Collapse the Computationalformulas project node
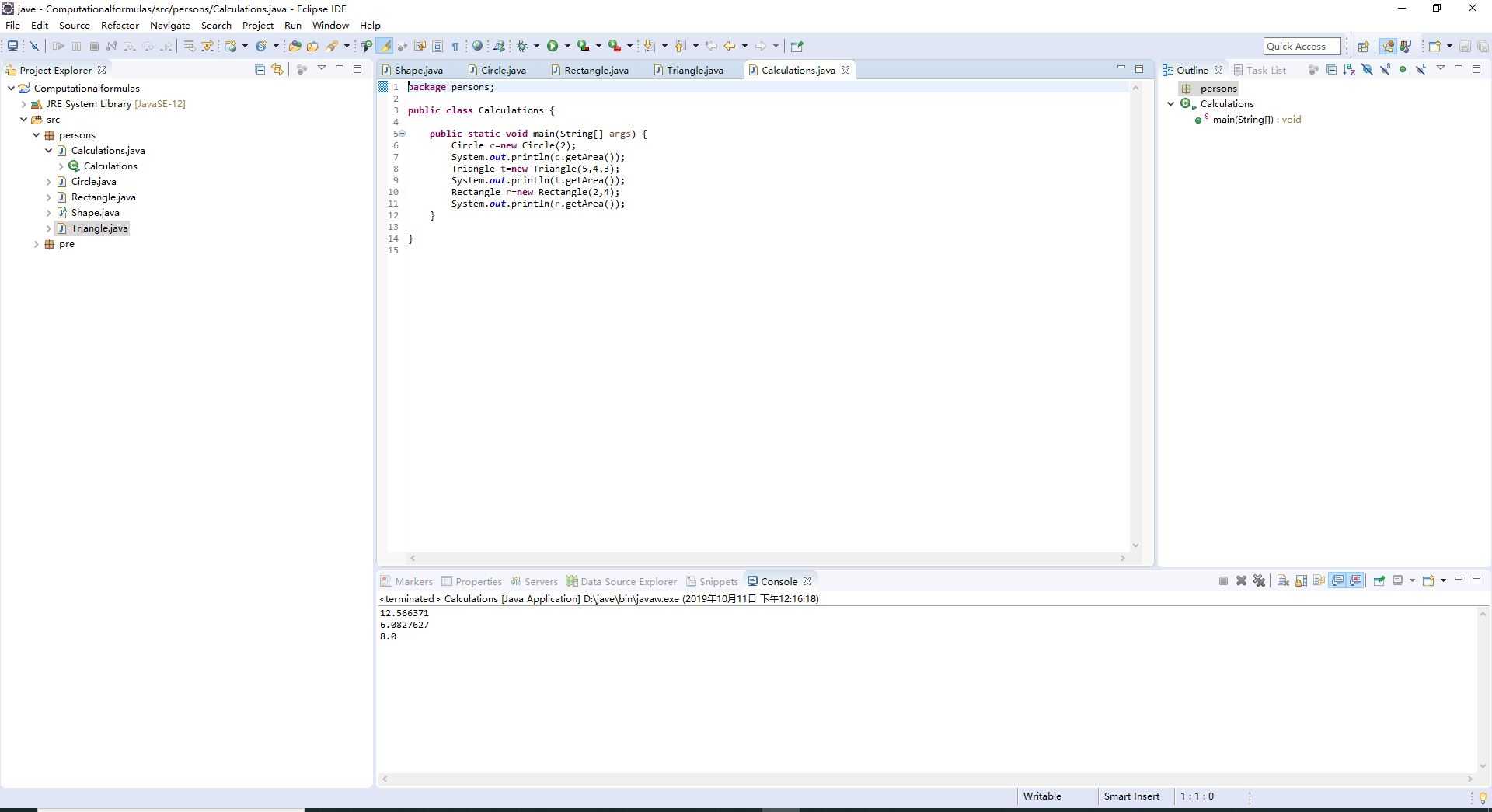This screenshot has height=812, width=1492. (x=11, y=88)
